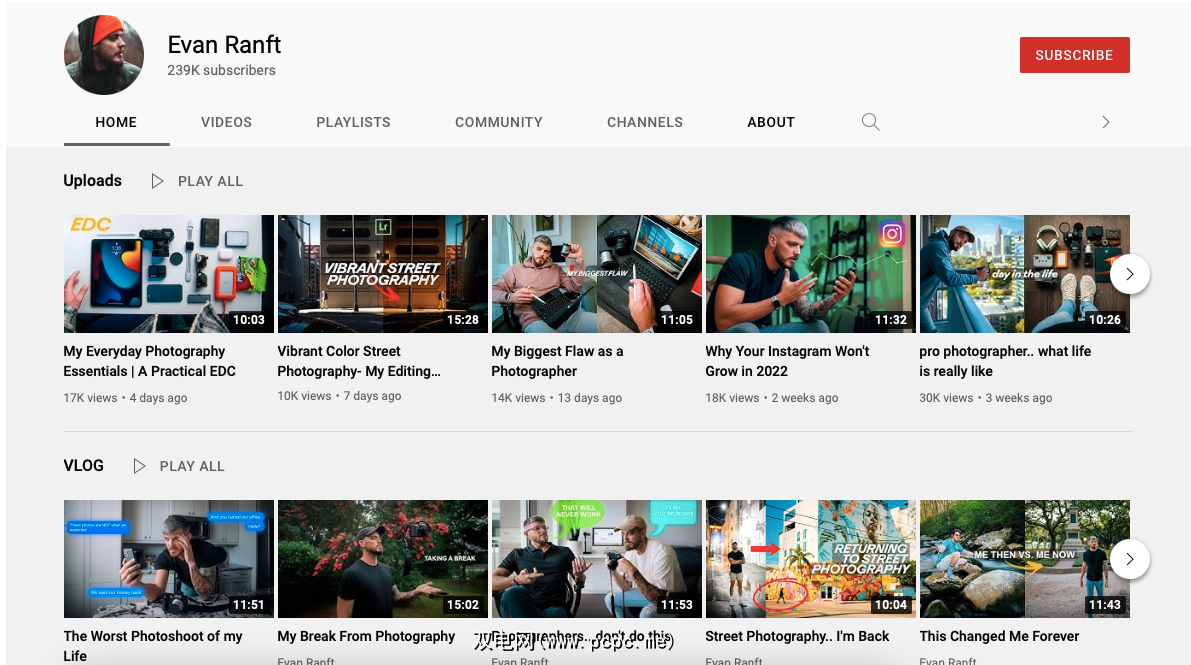Open the HOME tab
The image size is (1191, 665).
point(116,122)
